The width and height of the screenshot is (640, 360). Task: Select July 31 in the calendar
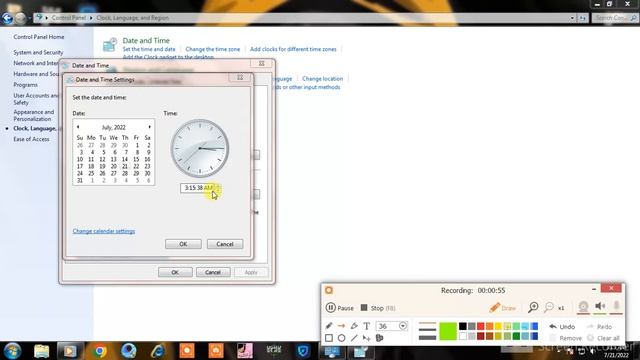[80, 180]
